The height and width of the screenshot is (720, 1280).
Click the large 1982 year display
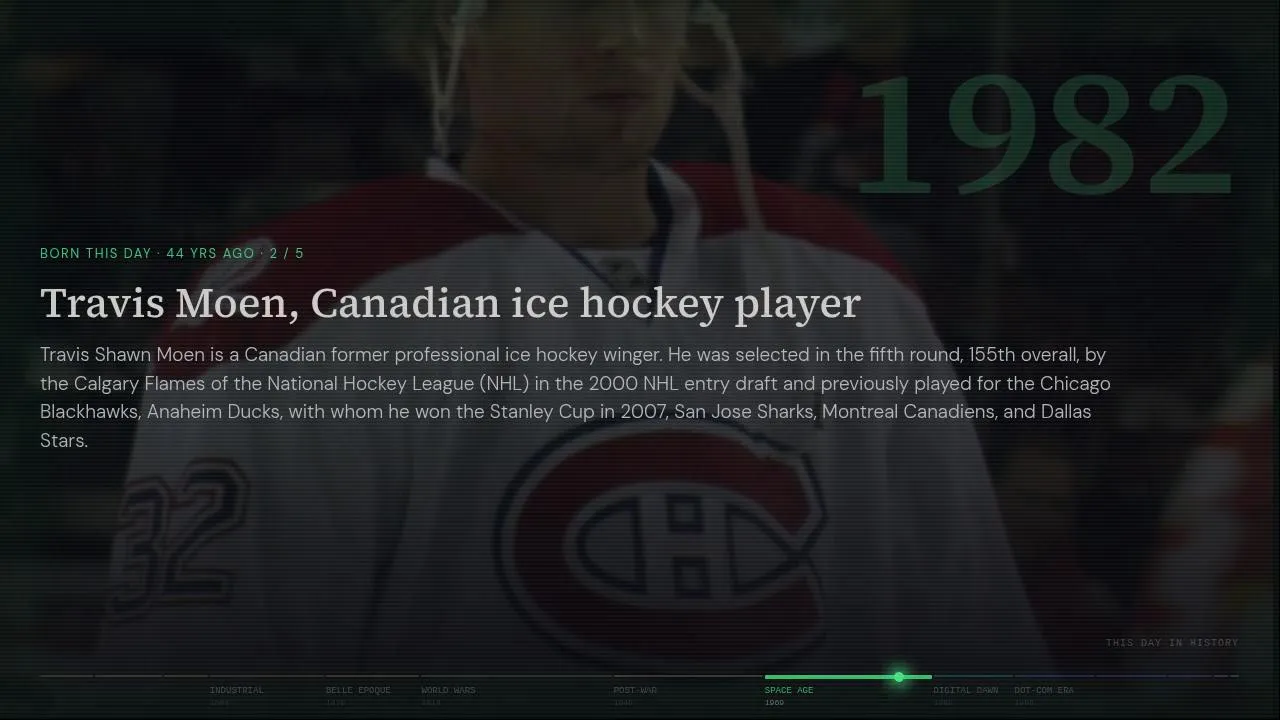(x=1046, y=135)
